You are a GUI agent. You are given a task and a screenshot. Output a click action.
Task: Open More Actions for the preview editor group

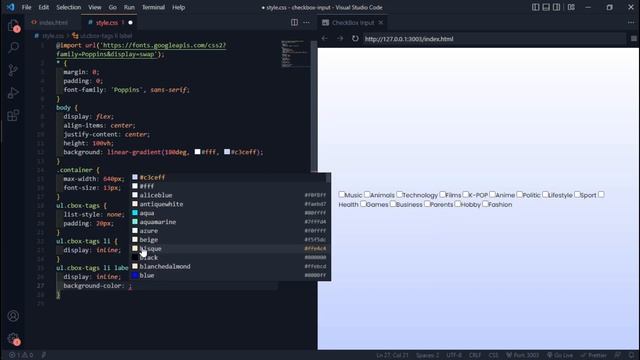coord(631,22)
